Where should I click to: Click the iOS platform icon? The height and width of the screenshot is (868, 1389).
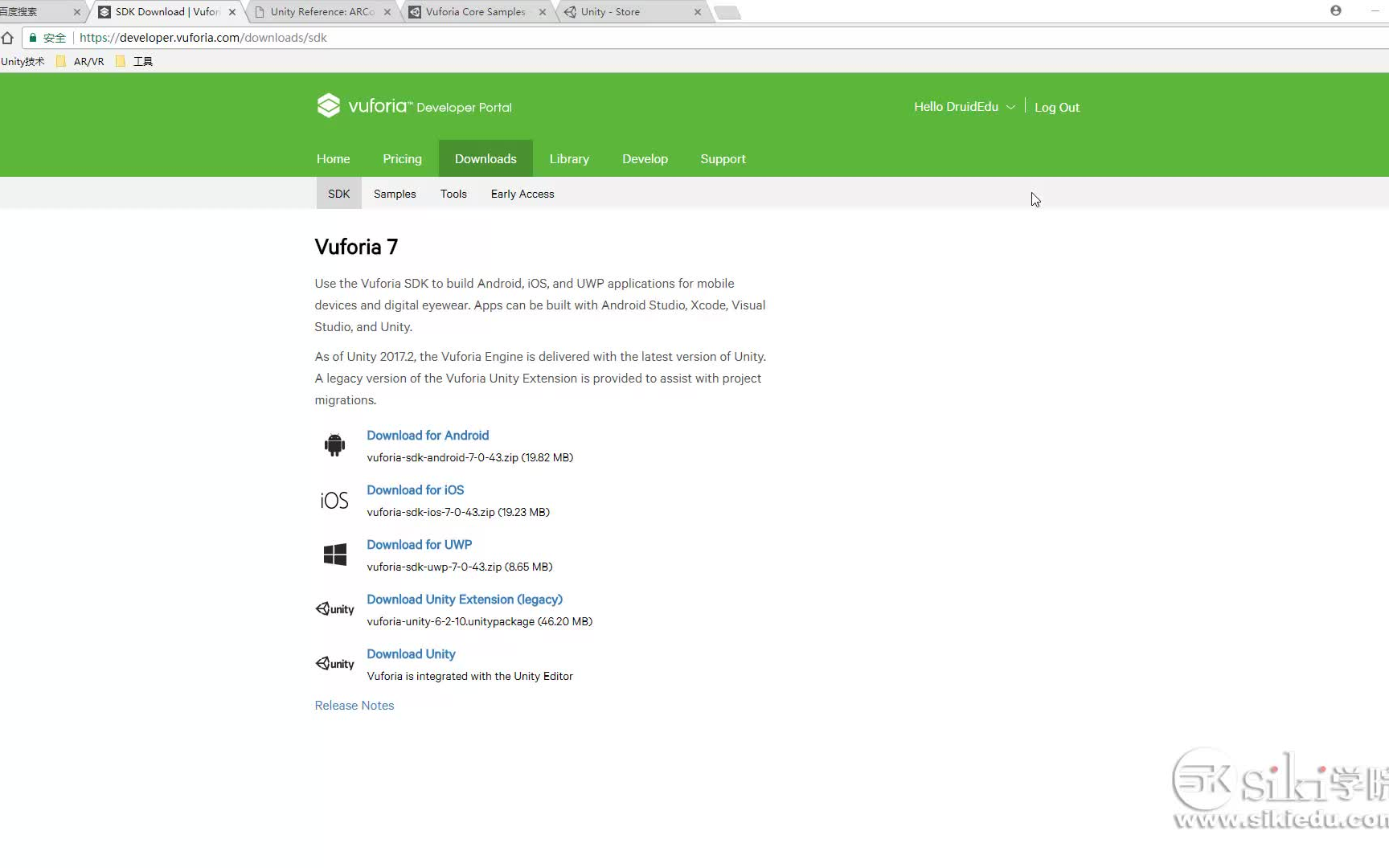tap(334, 500)
